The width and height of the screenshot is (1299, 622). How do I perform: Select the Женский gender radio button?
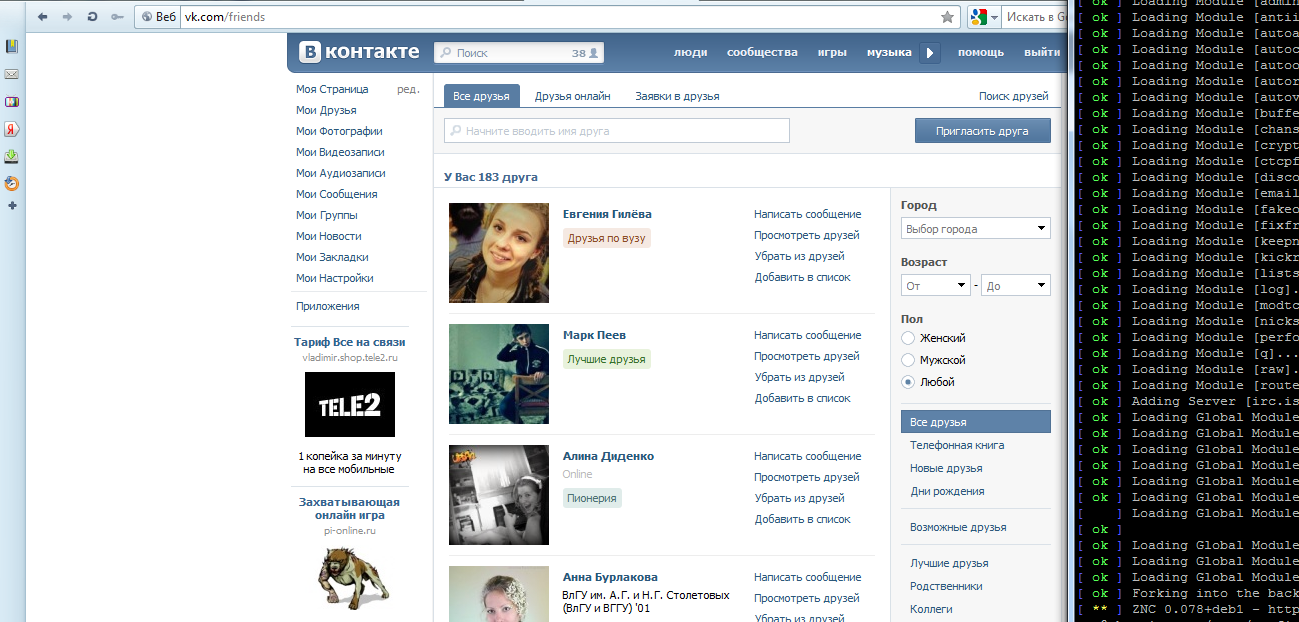[908, 338]
